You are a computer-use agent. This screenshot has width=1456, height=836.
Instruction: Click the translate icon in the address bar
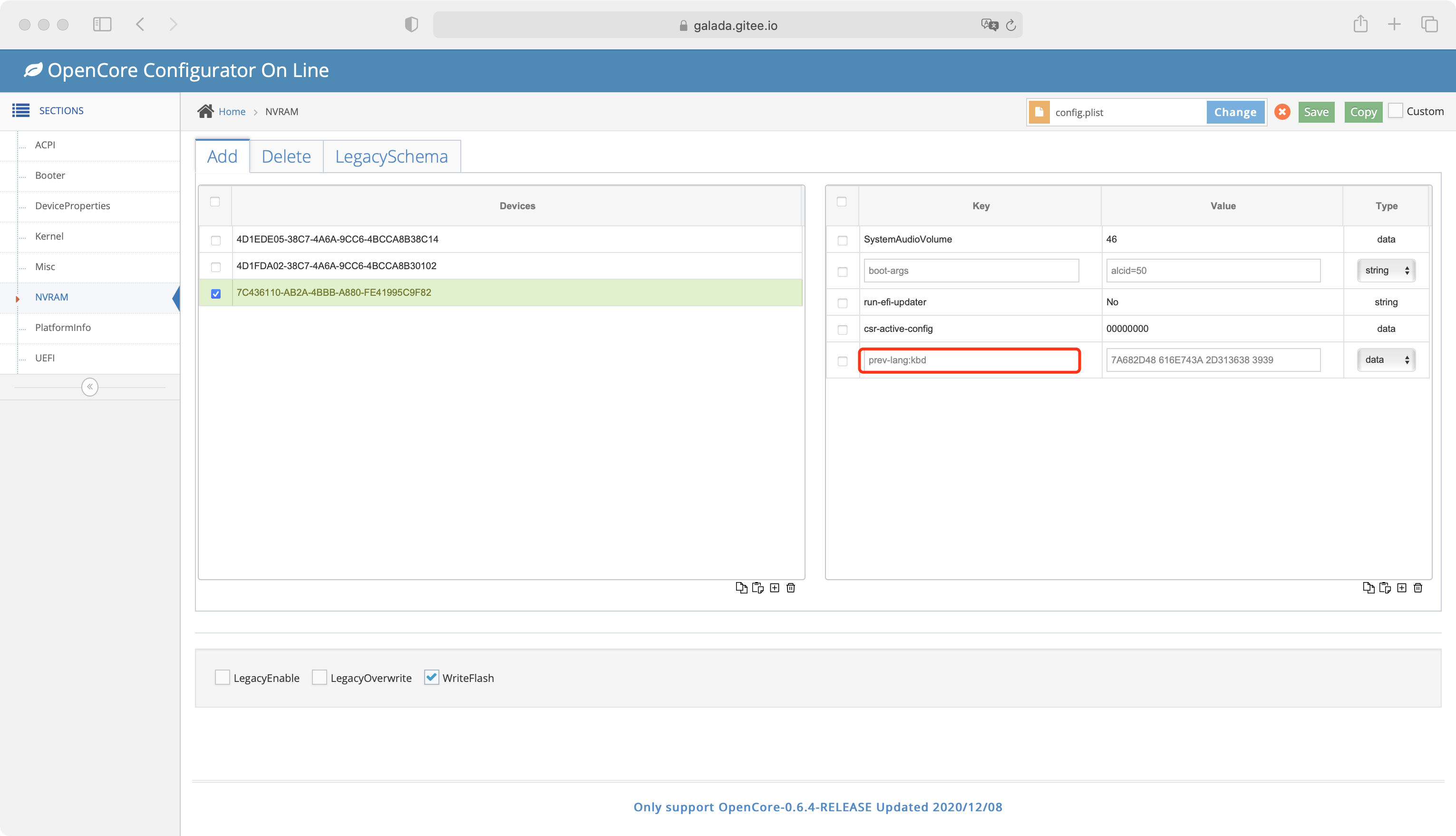coord(989,25)
